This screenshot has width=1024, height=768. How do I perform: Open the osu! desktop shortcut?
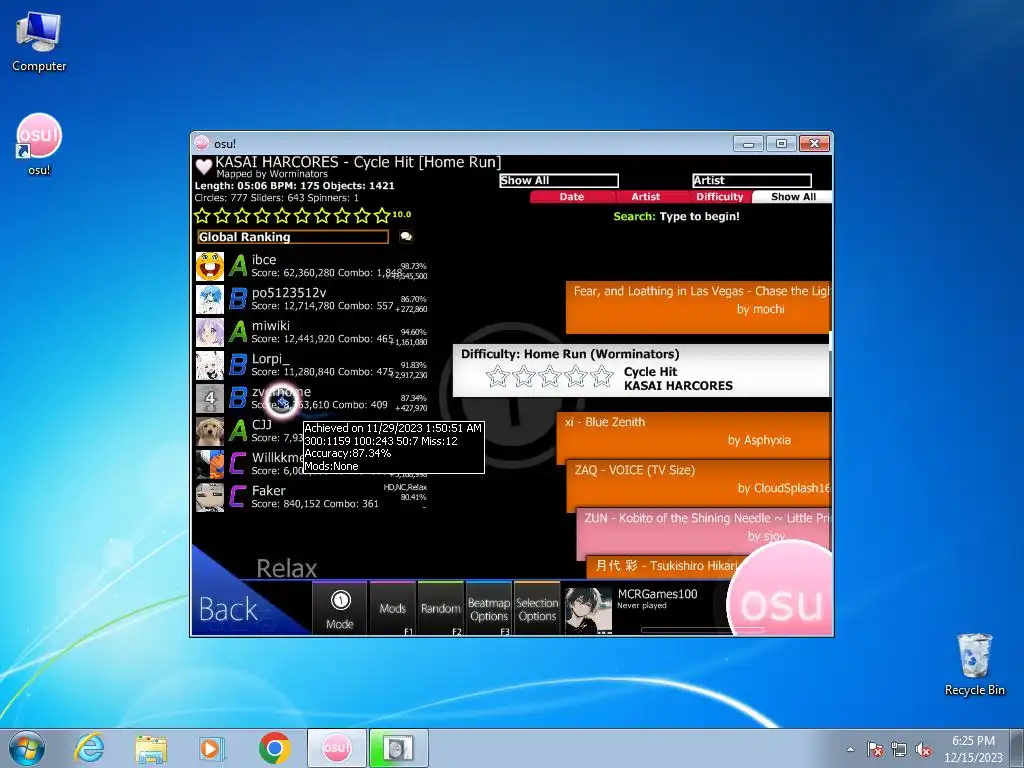click(x=39, y=144)
